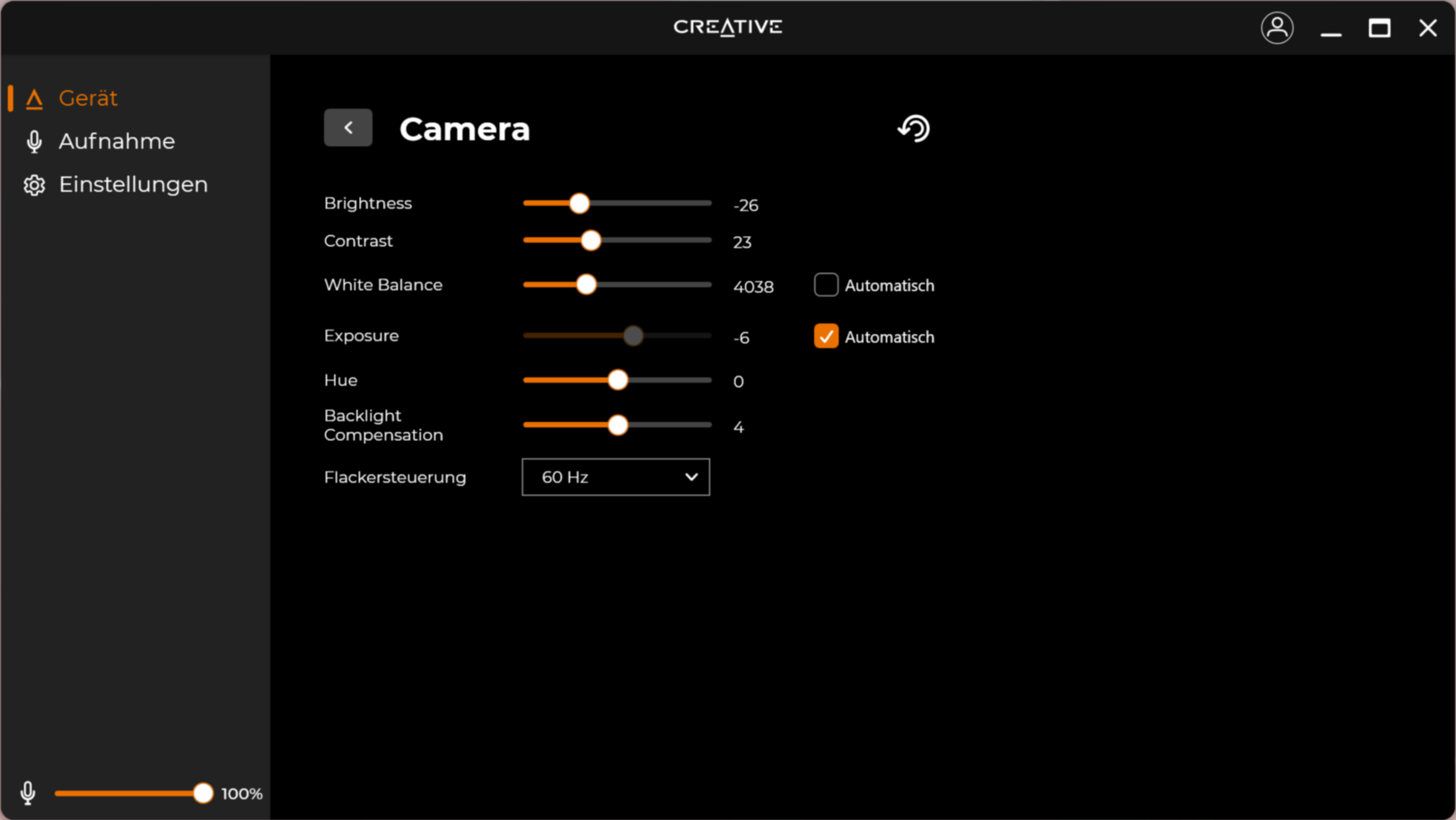This screenshot has width=1456, height=820.
Task: Select the Gerät sidebar entry
Action: click(x=88, y=99)
